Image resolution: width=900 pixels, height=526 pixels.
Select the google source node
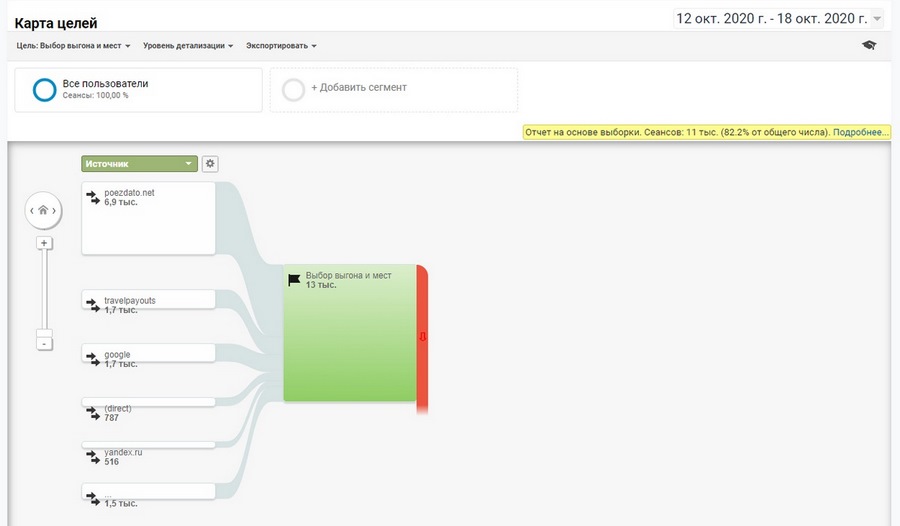[148, 353]
